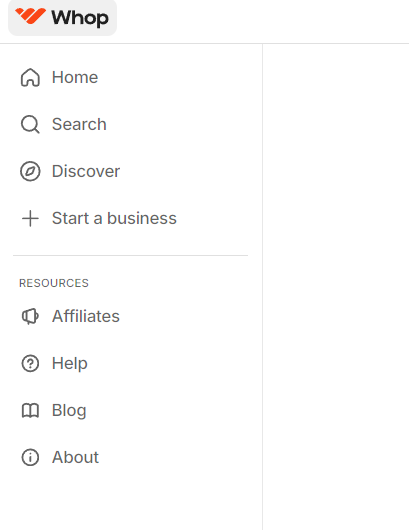Click the Blog open book icon

pyautogui.click(x=30, y=410)
